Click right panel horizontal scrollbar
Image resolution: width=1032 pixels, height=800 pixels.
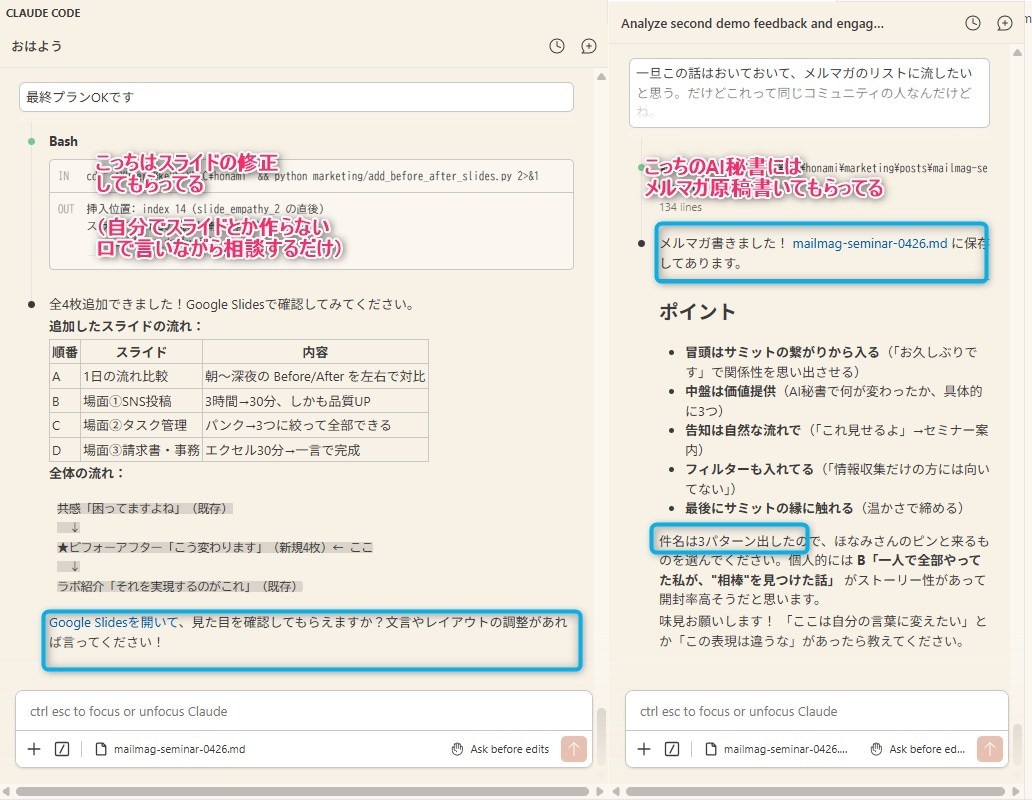tap(815, 791)
